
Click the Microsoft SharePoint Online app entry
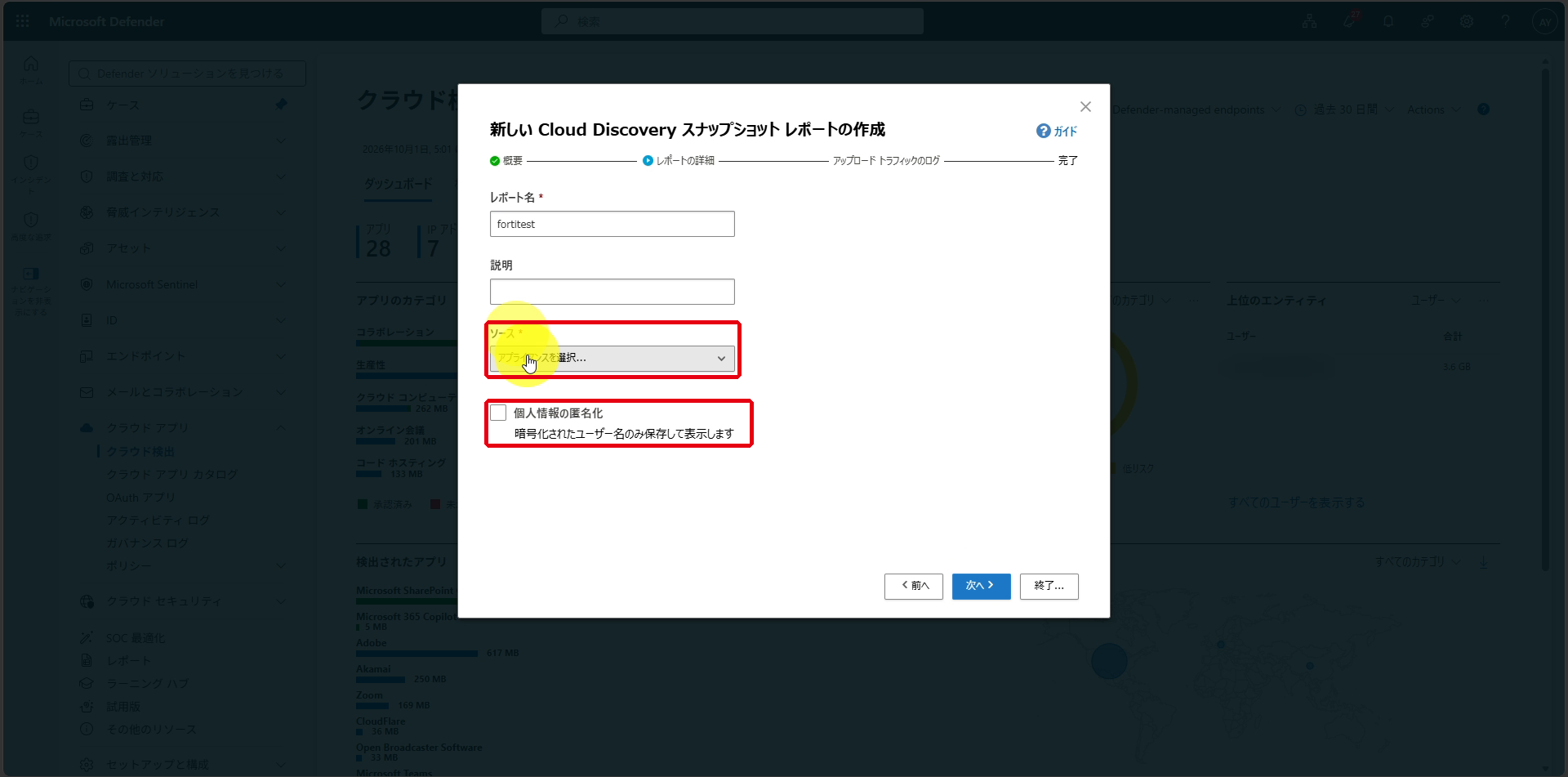[x=407, y=591]
